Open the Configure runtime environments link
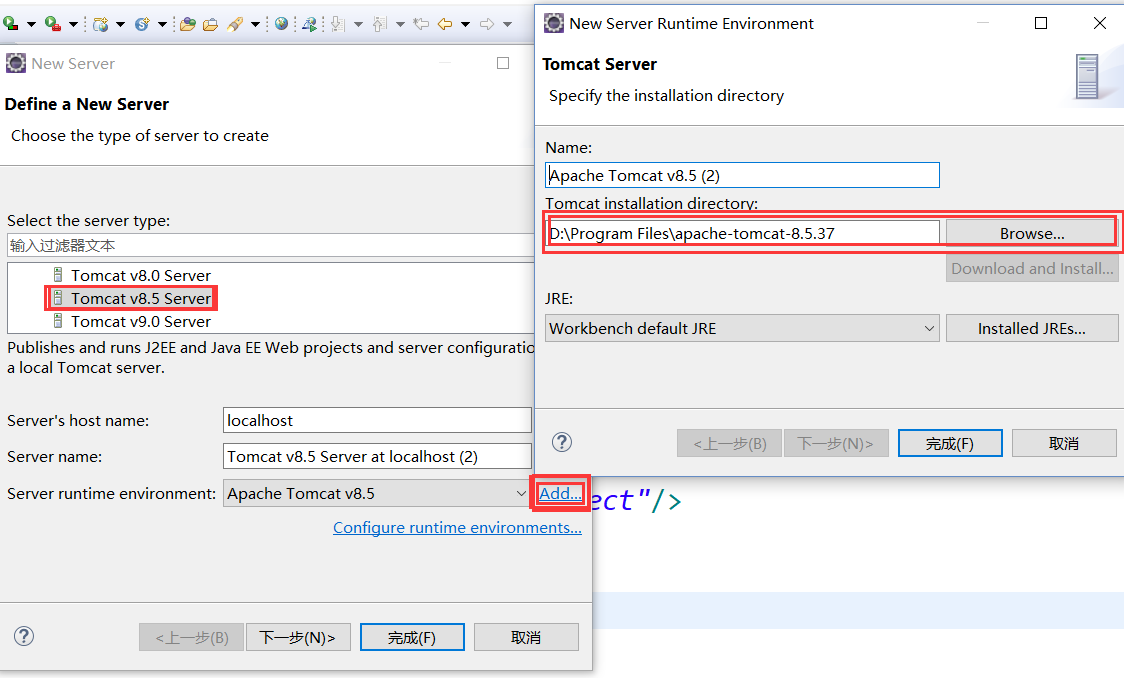1124x678 pixels. [457, 527]
